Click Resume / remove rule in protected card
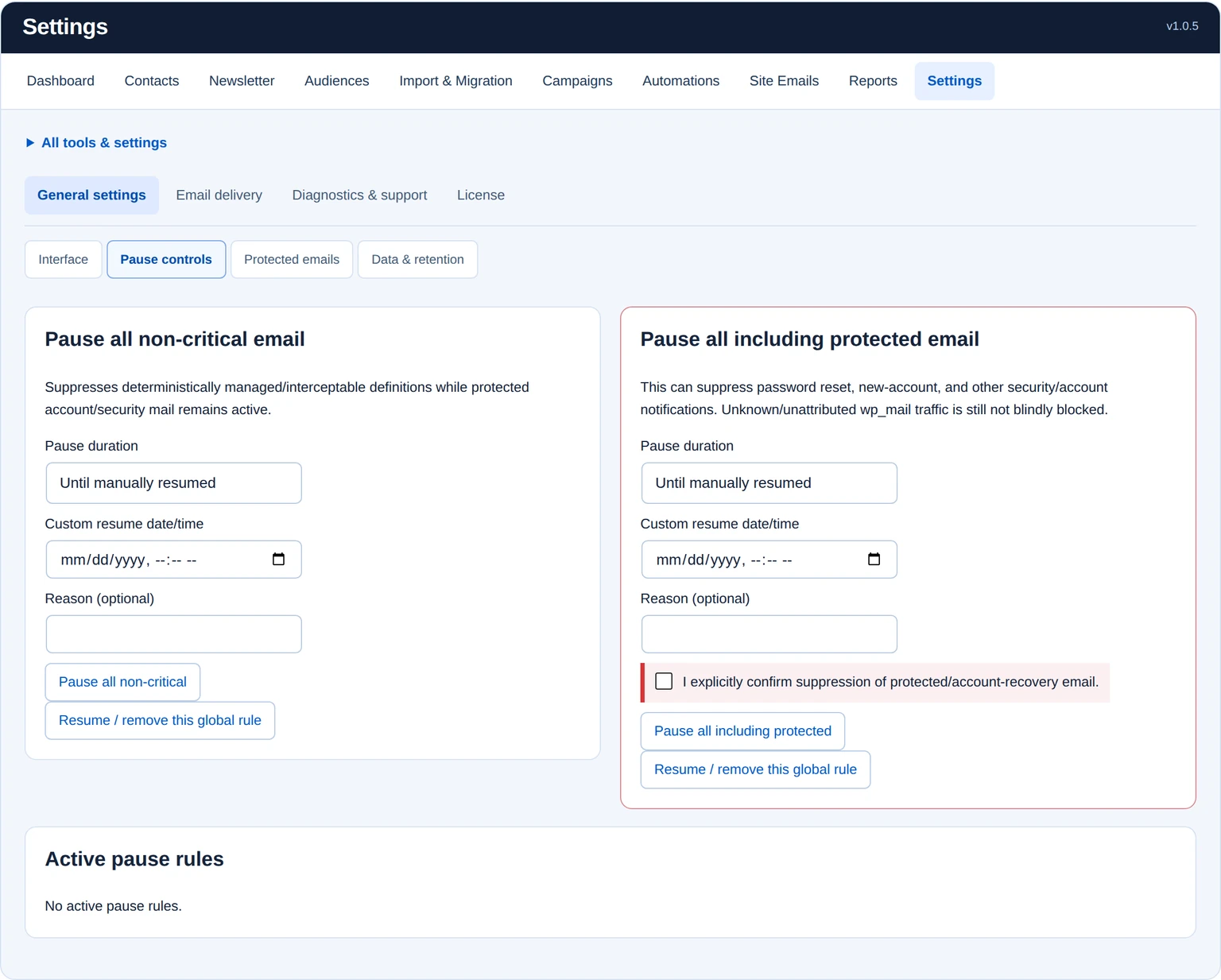This screenshot has width=1221, height=980. (x=755, y=769)
